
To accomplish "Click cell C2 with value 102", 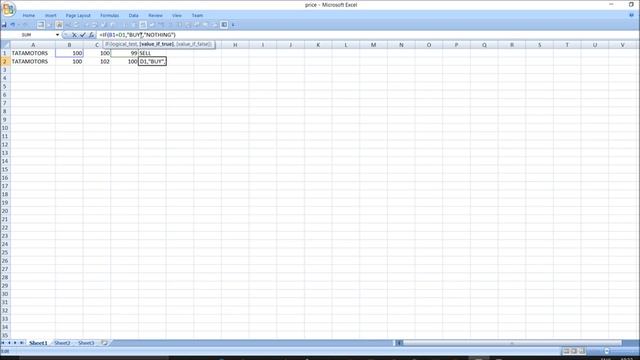I will tap(97, 61).
